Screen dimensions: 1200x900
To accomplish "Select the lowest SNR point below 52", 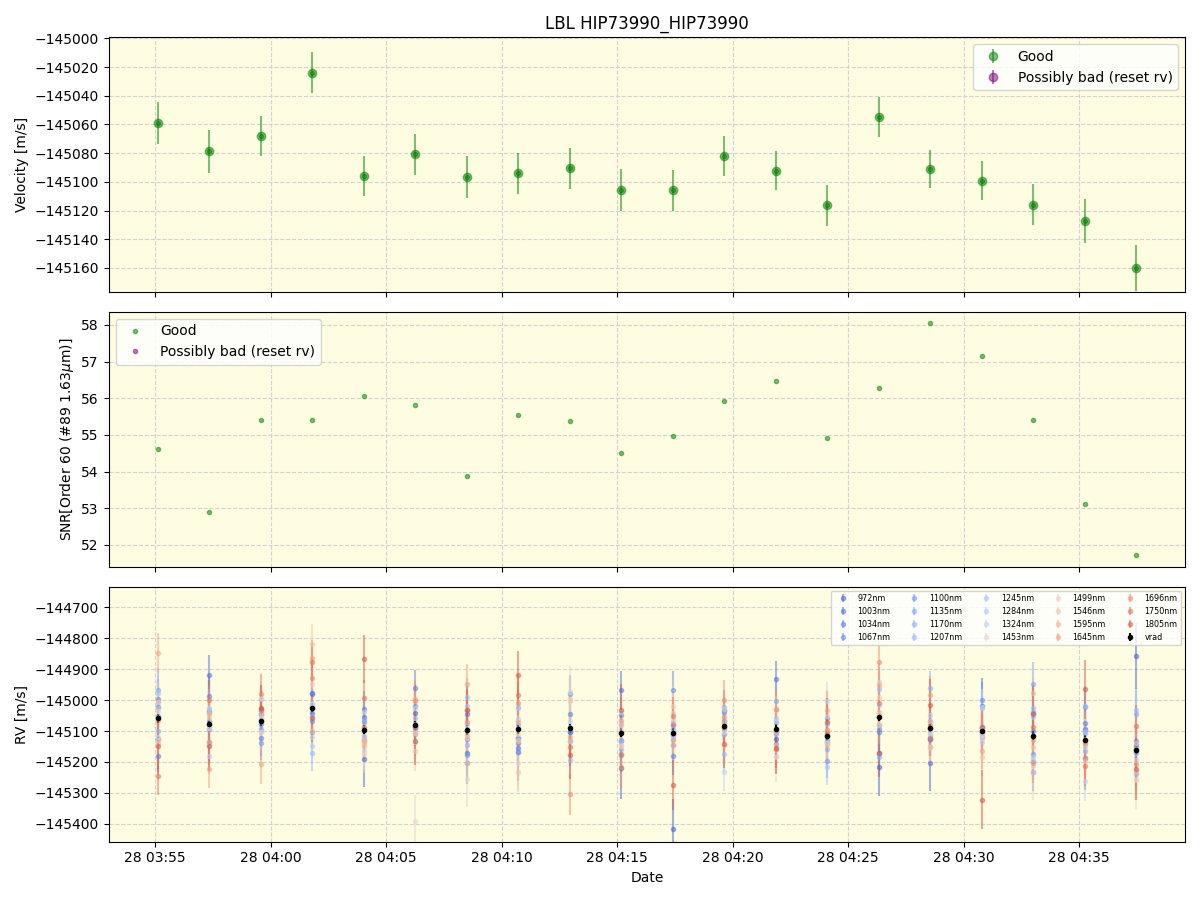I will click(1136, 555).
